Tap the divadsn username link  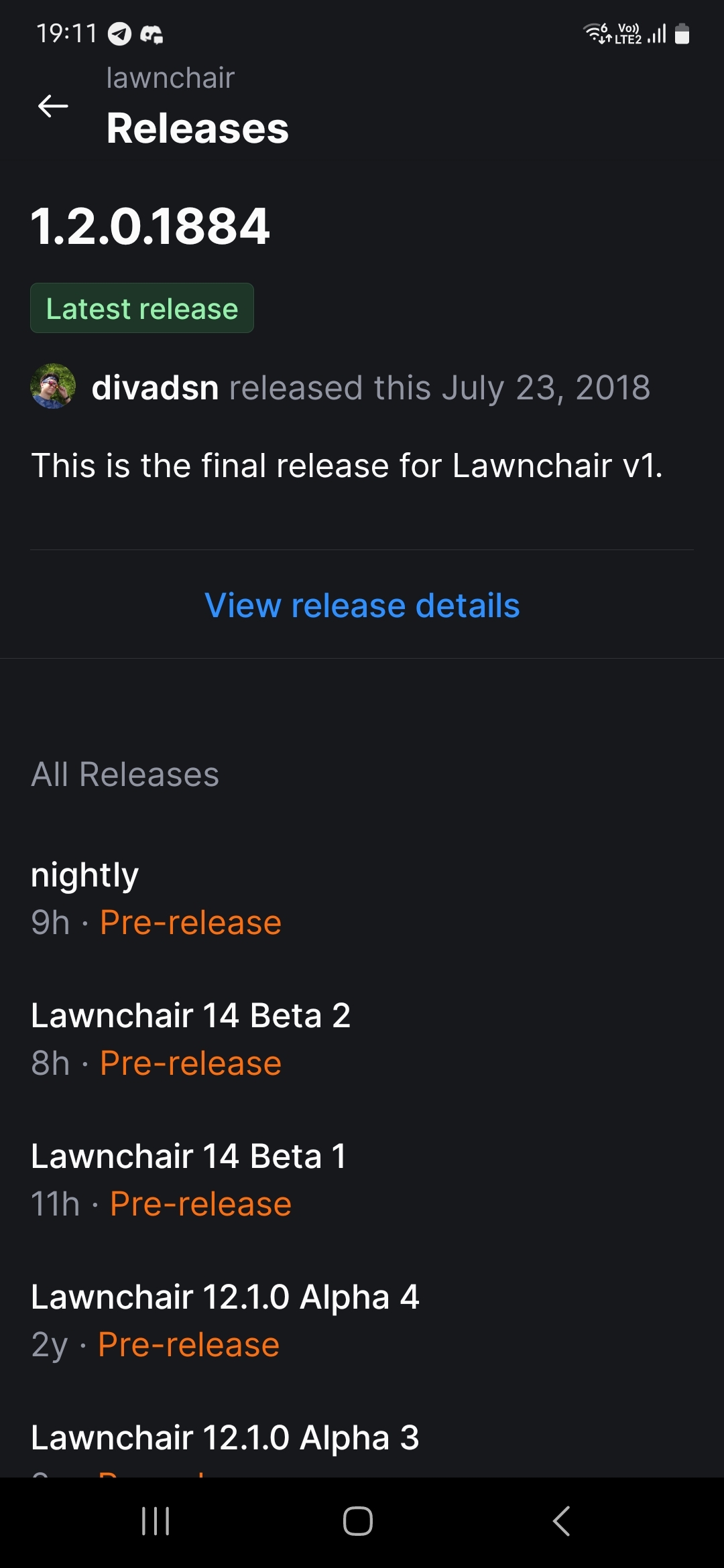coord(156,388)
